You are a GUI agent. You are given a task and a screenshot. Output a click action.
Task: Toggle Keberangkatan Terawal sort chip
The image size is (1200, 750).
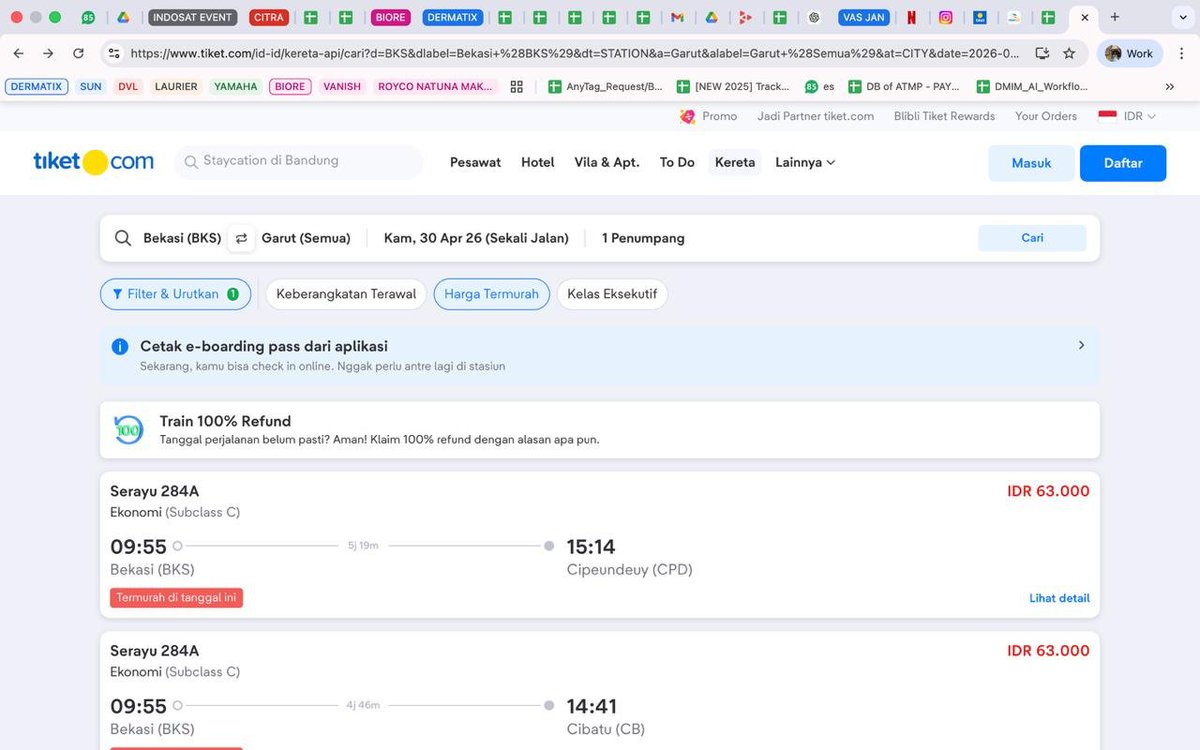[x=346, y=294]
